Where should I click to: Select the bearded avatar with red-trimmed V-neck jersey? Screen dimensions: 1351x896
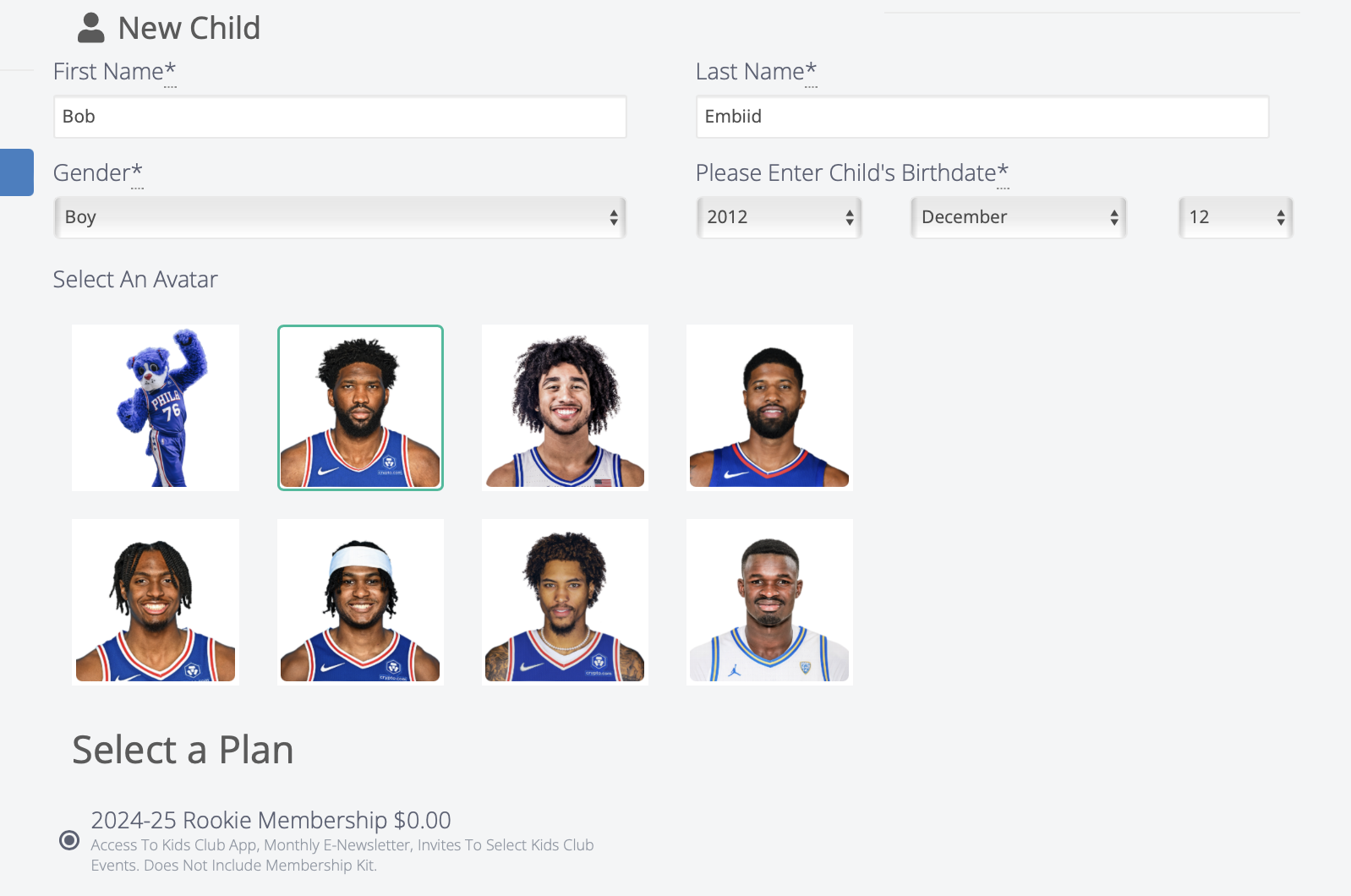769,407
